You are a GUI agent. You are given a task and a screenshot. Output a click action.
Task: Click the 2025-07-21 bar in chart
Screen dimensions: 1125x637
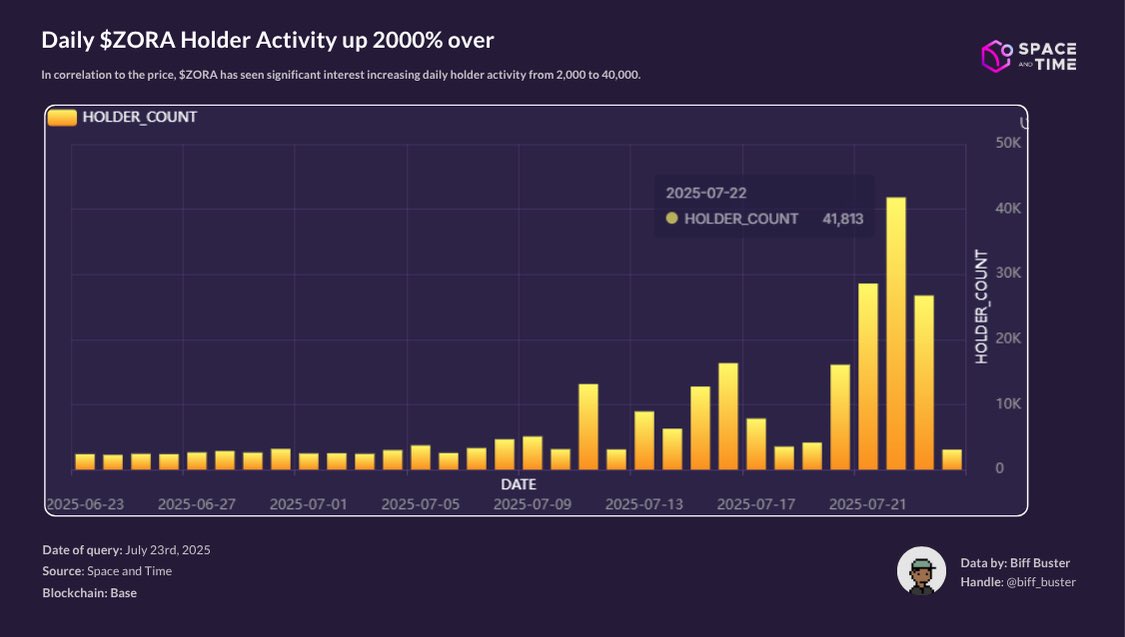pyautogui.click(x=868, y=377)
